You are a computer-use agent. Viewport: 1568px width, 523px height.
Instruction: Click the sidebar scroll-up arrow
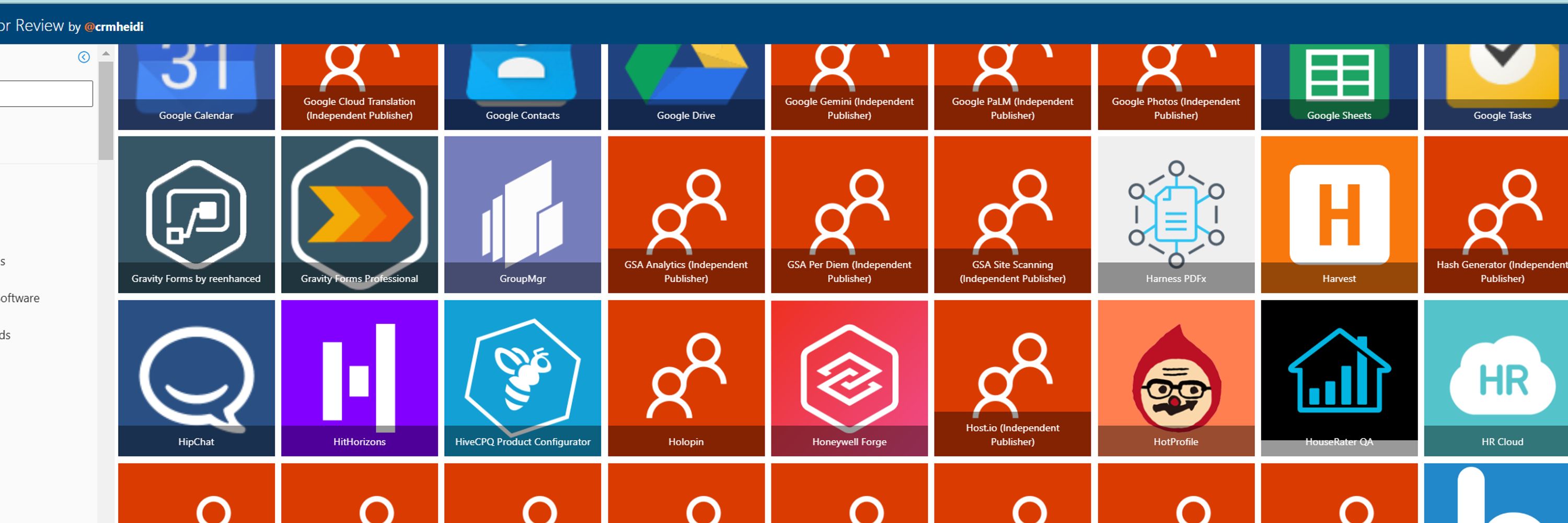tap(106, 53)
